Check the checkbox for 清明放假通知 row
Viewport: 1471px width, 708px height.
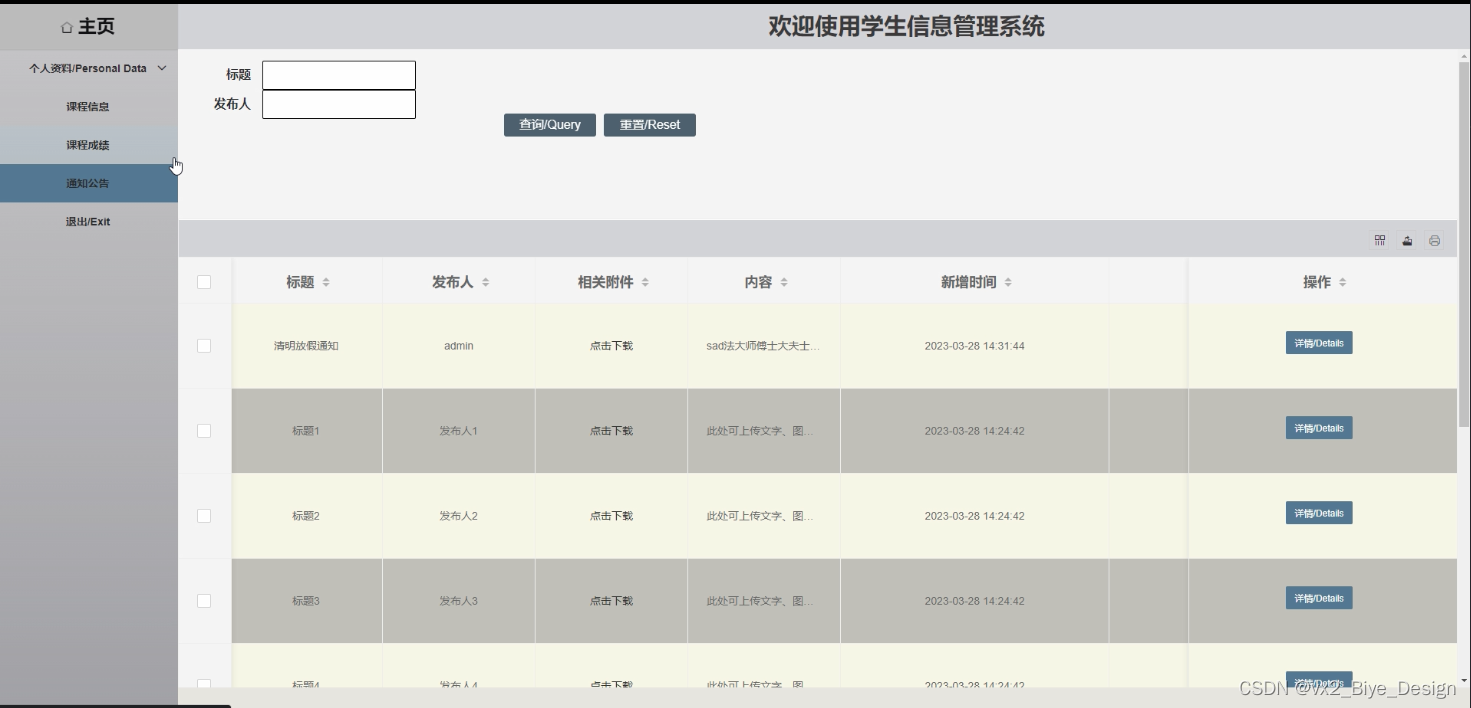[204, 345]
